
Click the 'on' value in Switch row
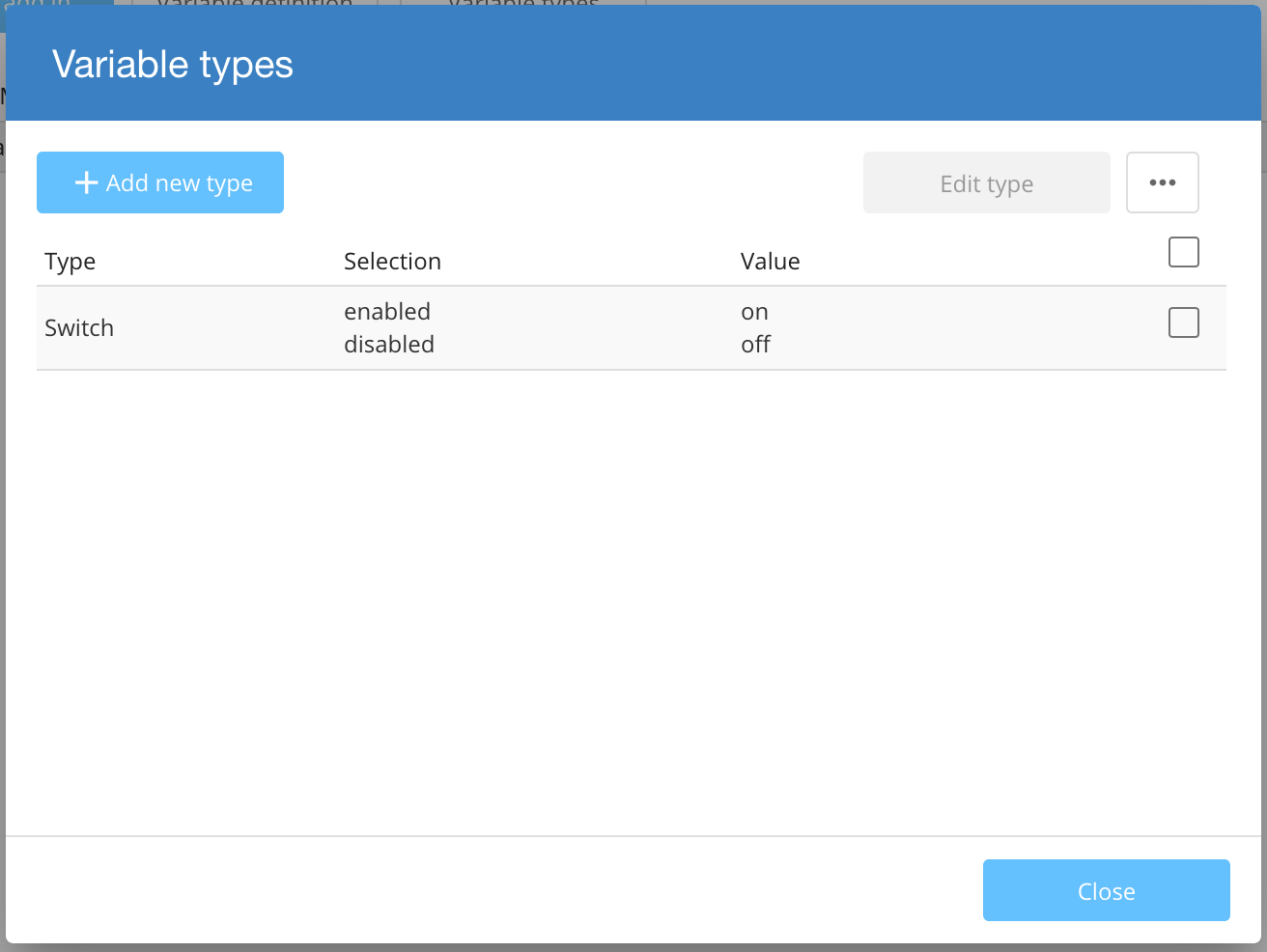click(754, 312)
